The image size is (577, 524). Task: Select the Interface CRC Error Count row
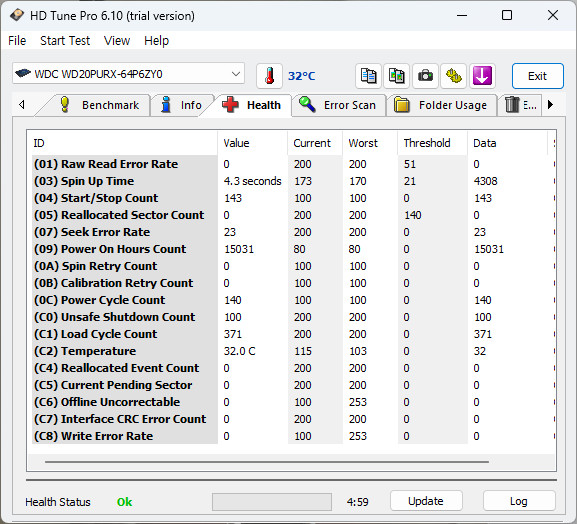293,419
